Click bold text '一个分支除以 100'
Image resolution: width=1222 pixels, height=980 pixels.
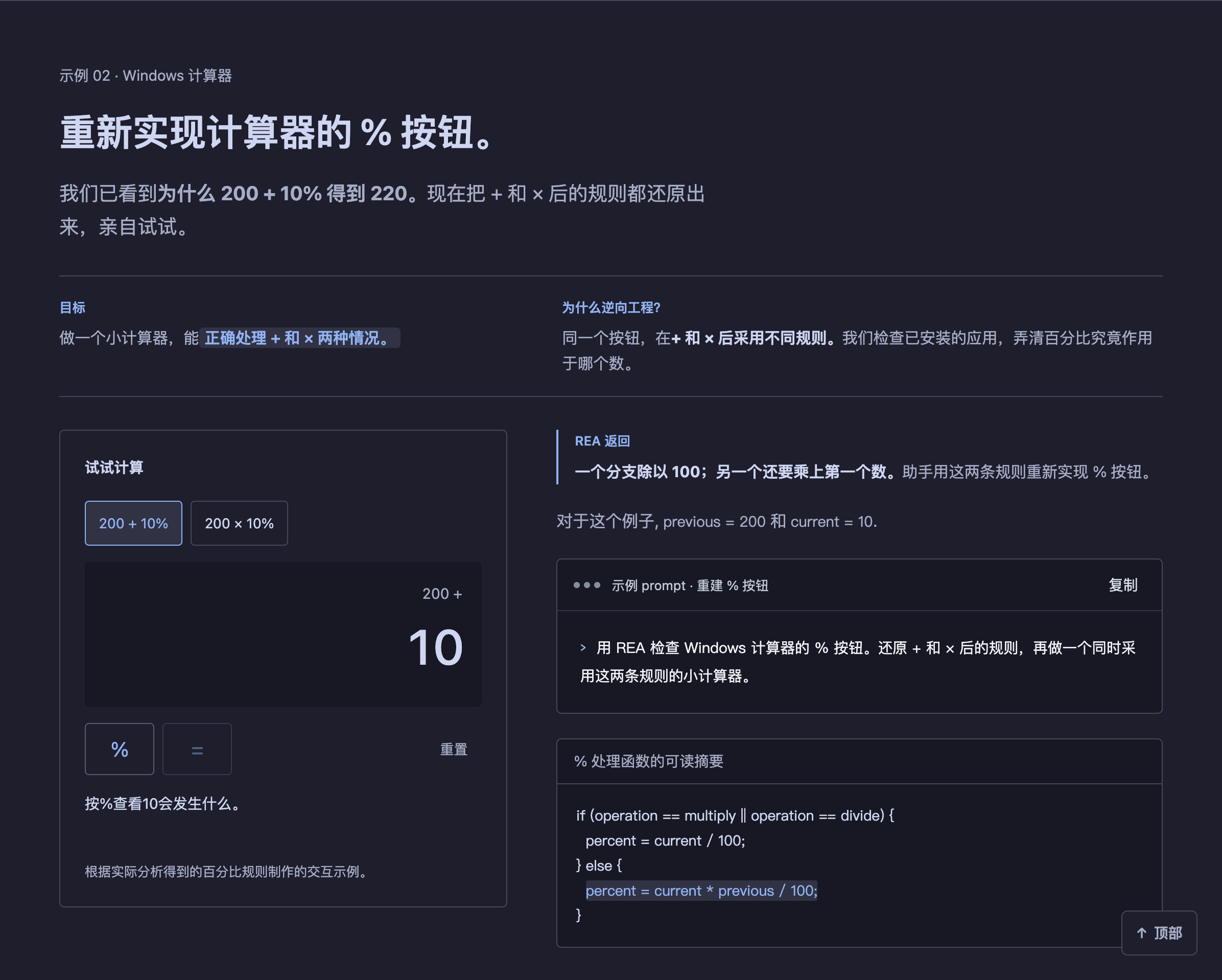tap(637, 472)
